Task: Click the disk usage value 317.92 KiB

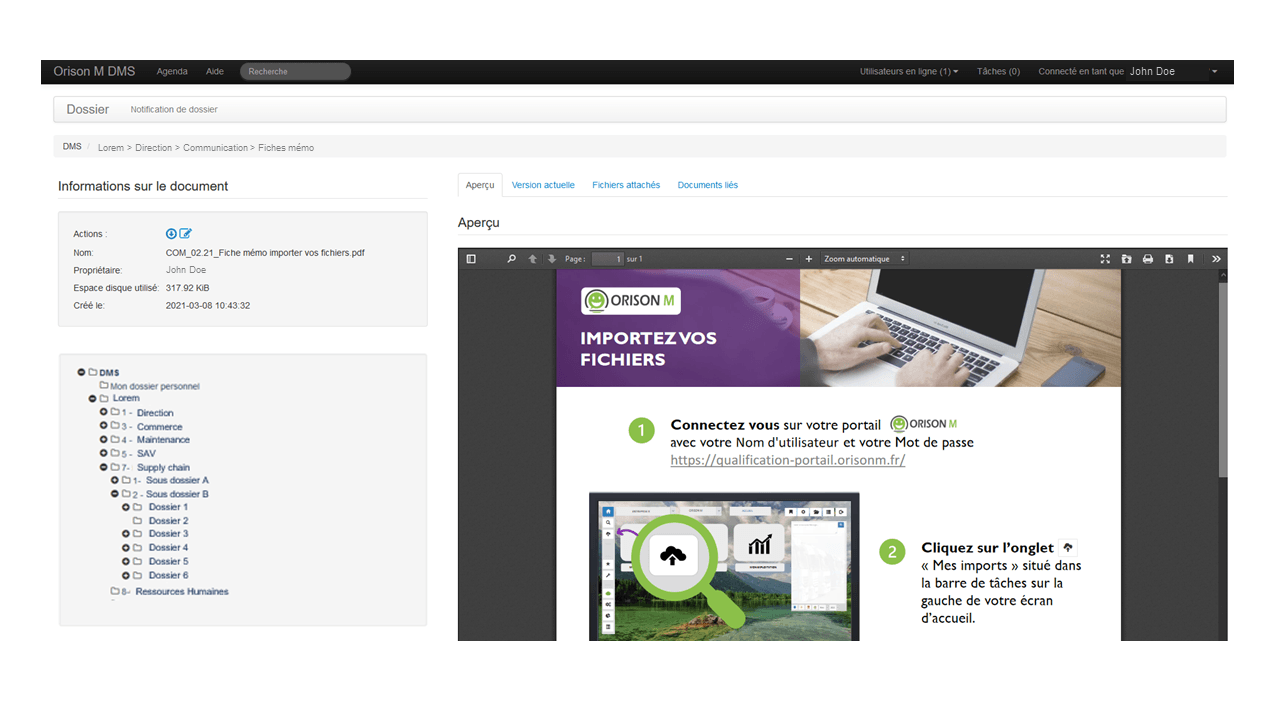Action: (188, 288)
